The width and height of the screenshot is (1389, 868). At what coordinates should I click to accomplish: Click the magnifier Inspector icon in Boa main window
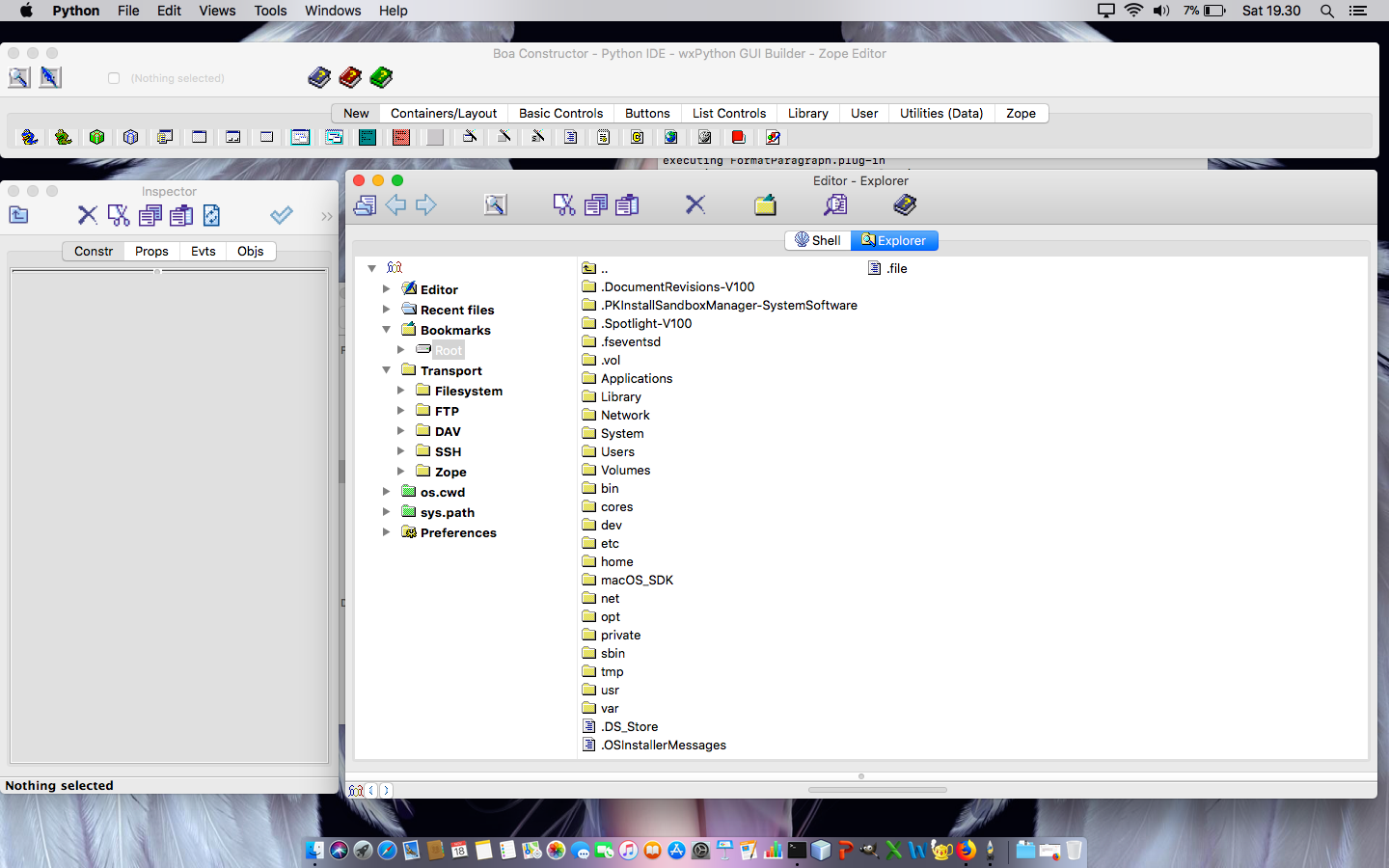(19, 78)
